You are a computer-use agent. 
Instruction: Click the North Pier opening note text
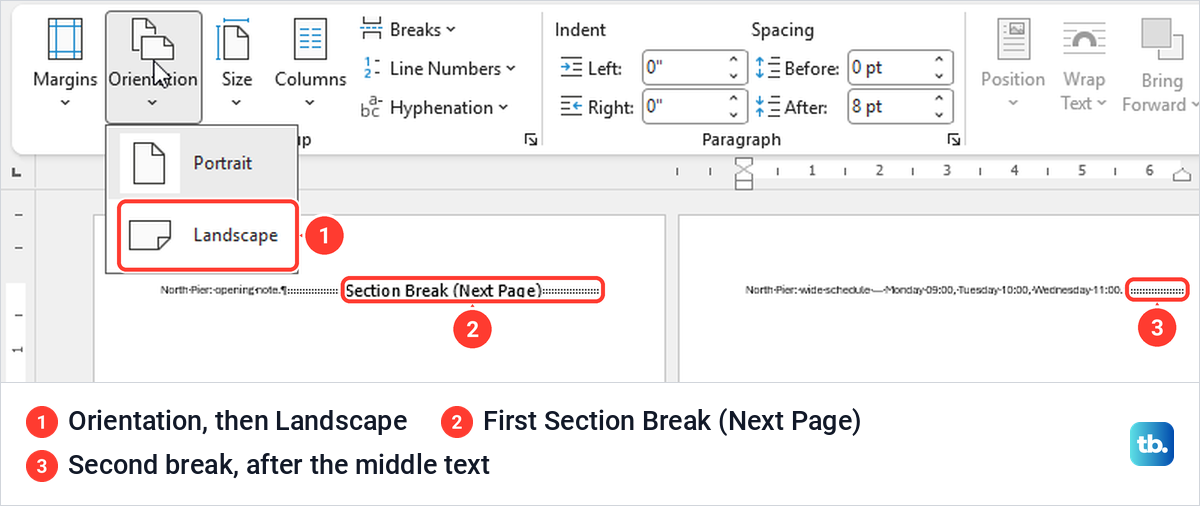(224, 291)
